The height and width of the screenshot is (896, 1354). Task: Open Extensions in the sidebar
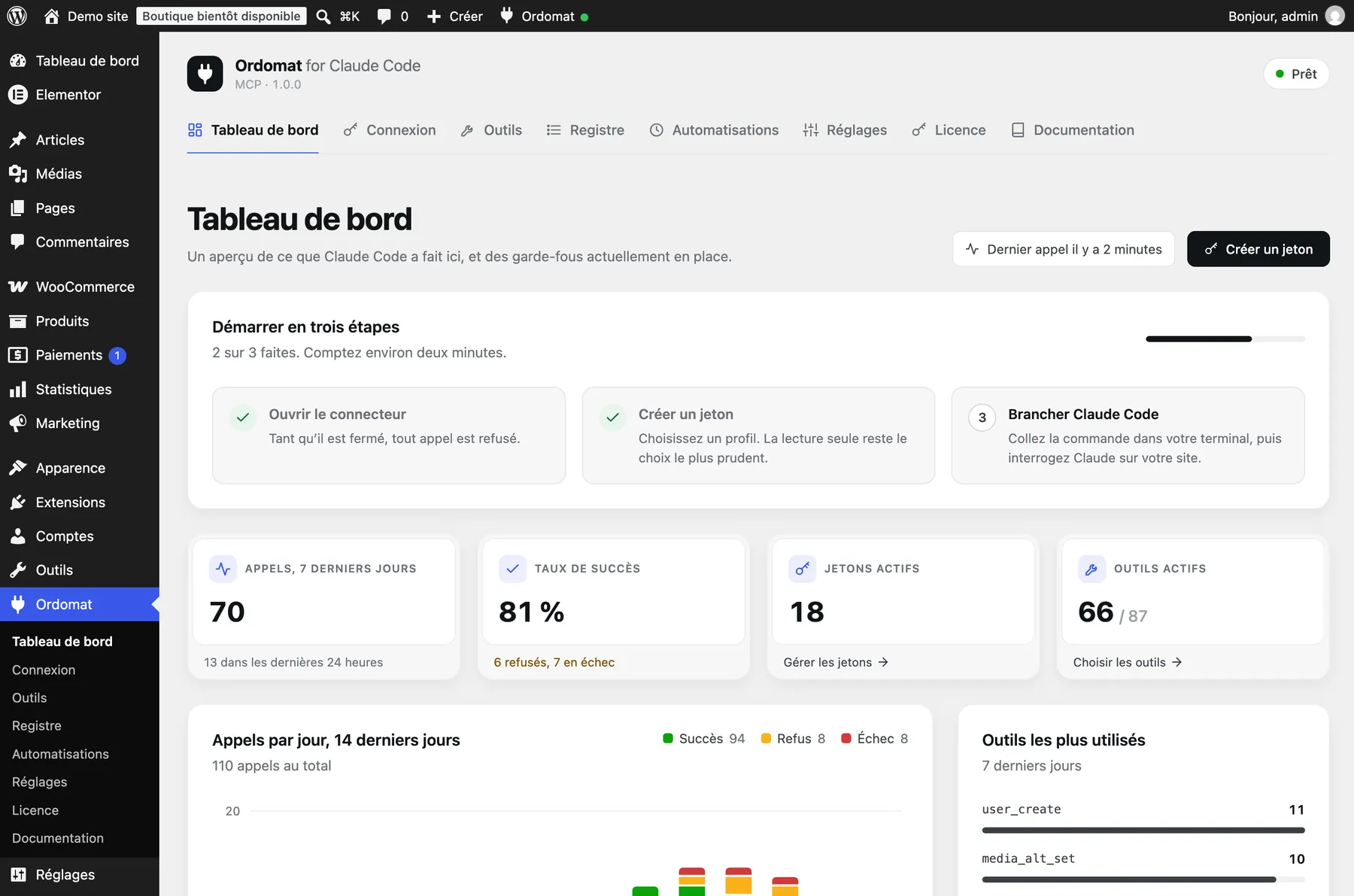click(x=80, y=503)
